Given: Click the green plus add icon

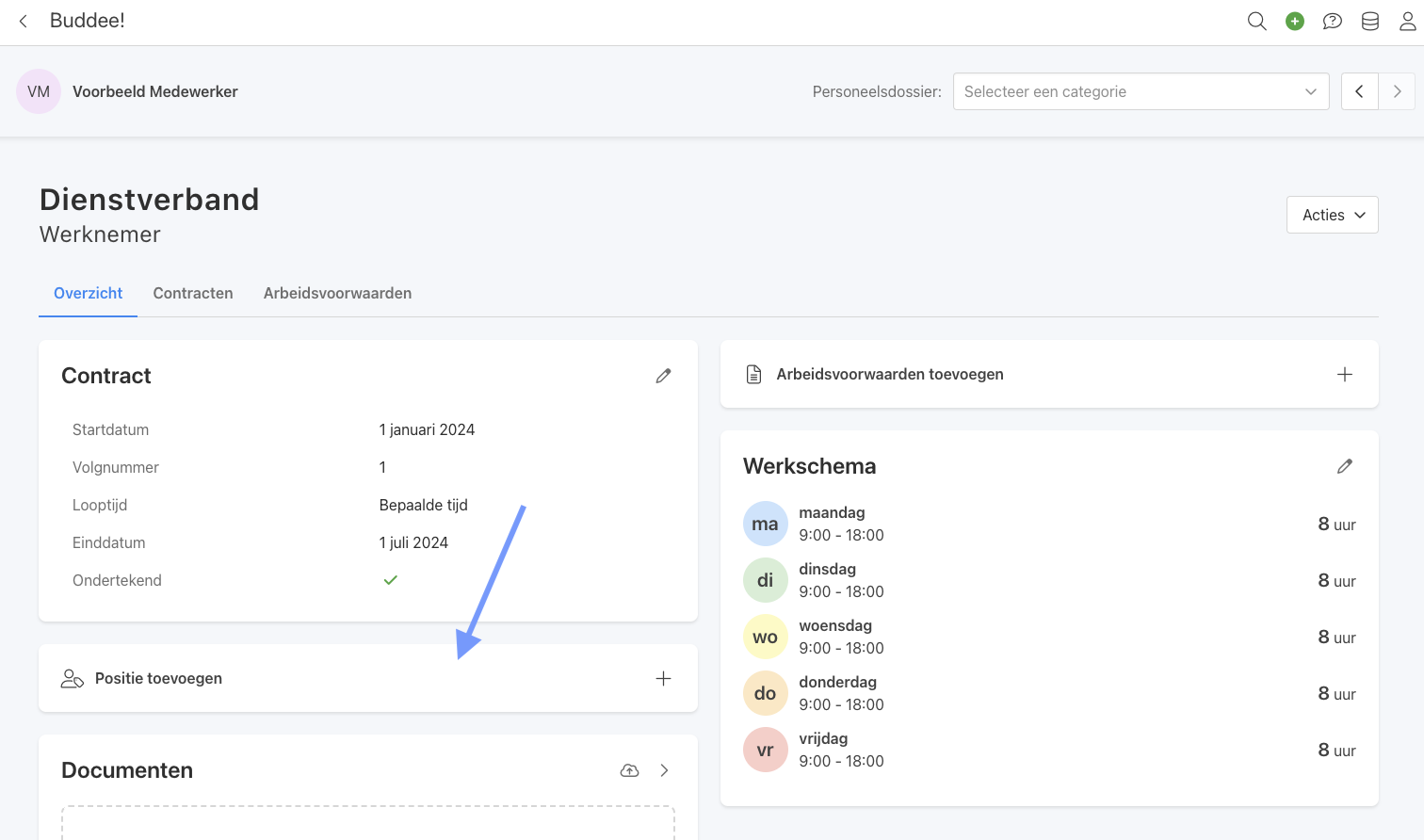Looking at the screenshot, I should pos(1295,21).
